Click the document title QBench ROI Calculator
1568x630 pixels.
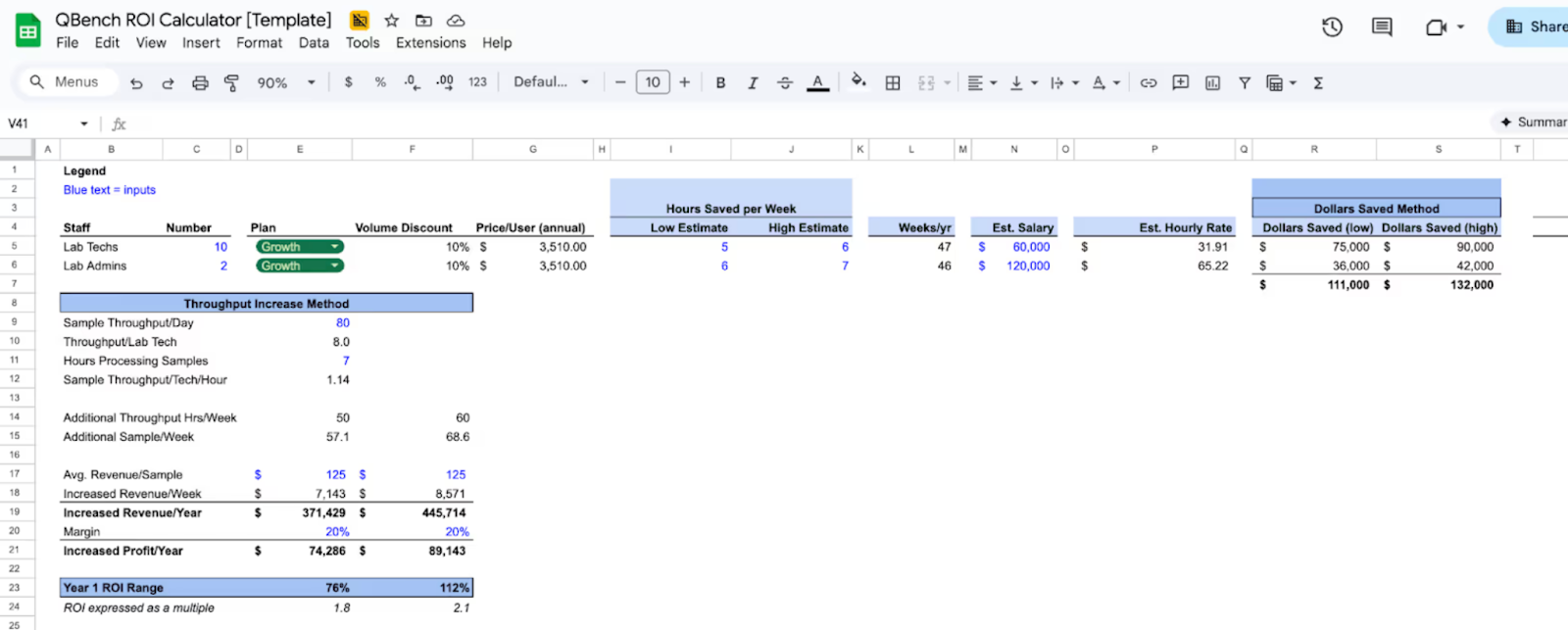pos(193,20)
